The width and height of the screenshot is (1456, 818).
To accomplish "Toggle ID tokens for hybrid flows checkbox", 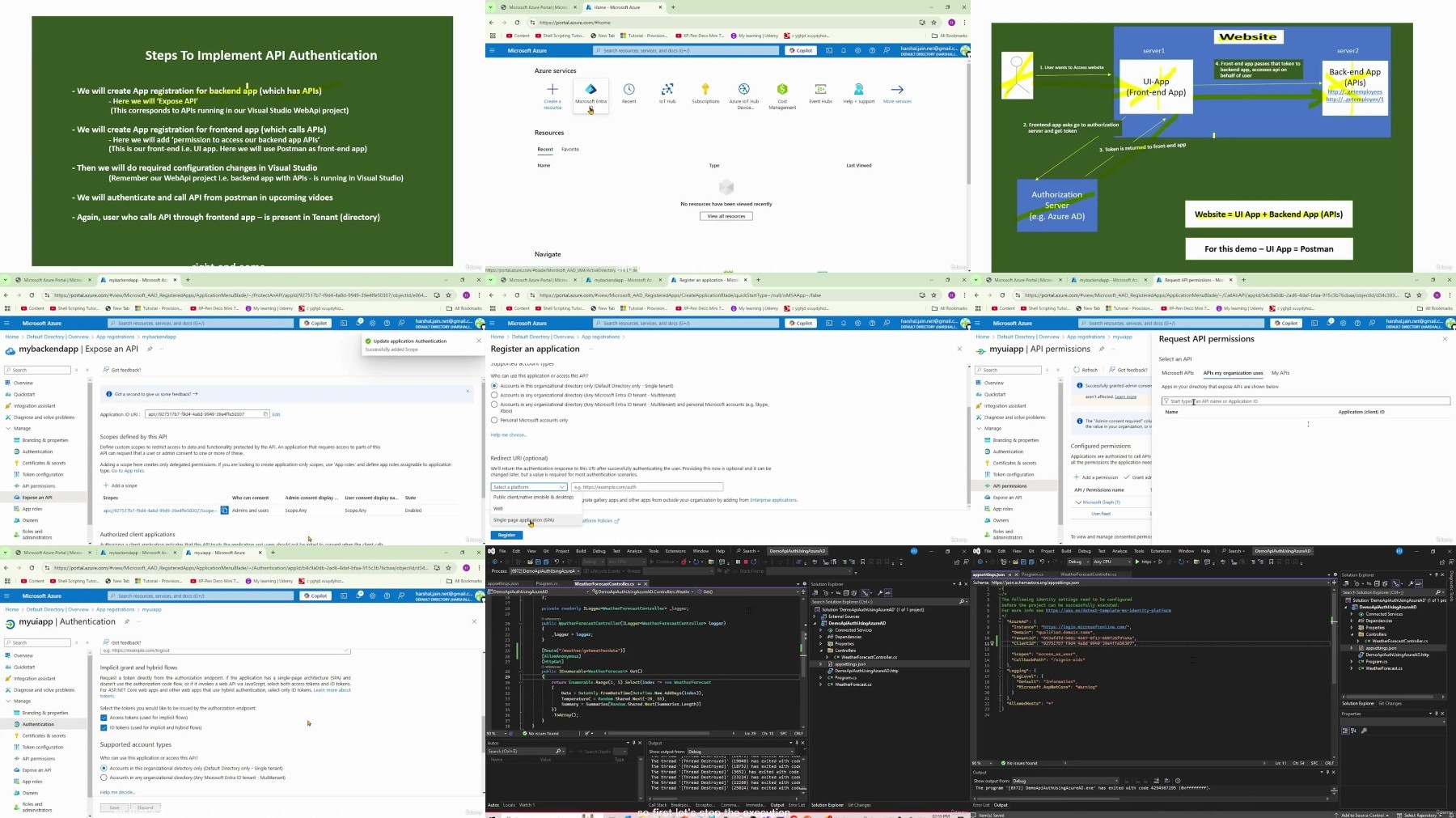I will (104, 727).
